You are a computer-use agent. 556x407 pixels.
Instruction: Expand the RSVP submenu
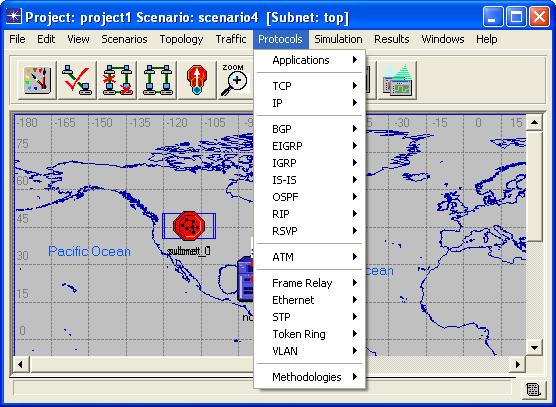tap(310, 231)
